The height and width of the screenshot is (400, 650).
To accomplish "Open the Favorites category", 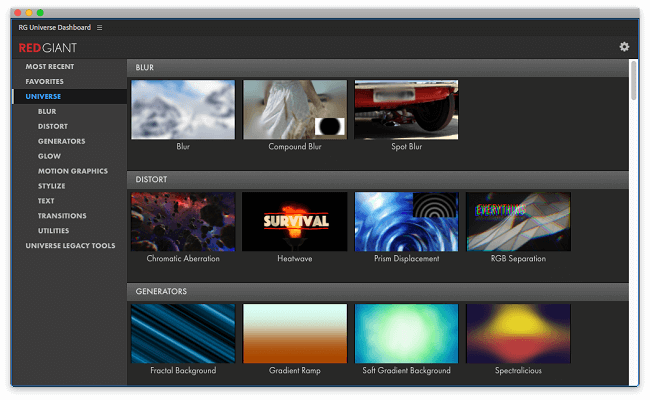I will click(44, 81).
